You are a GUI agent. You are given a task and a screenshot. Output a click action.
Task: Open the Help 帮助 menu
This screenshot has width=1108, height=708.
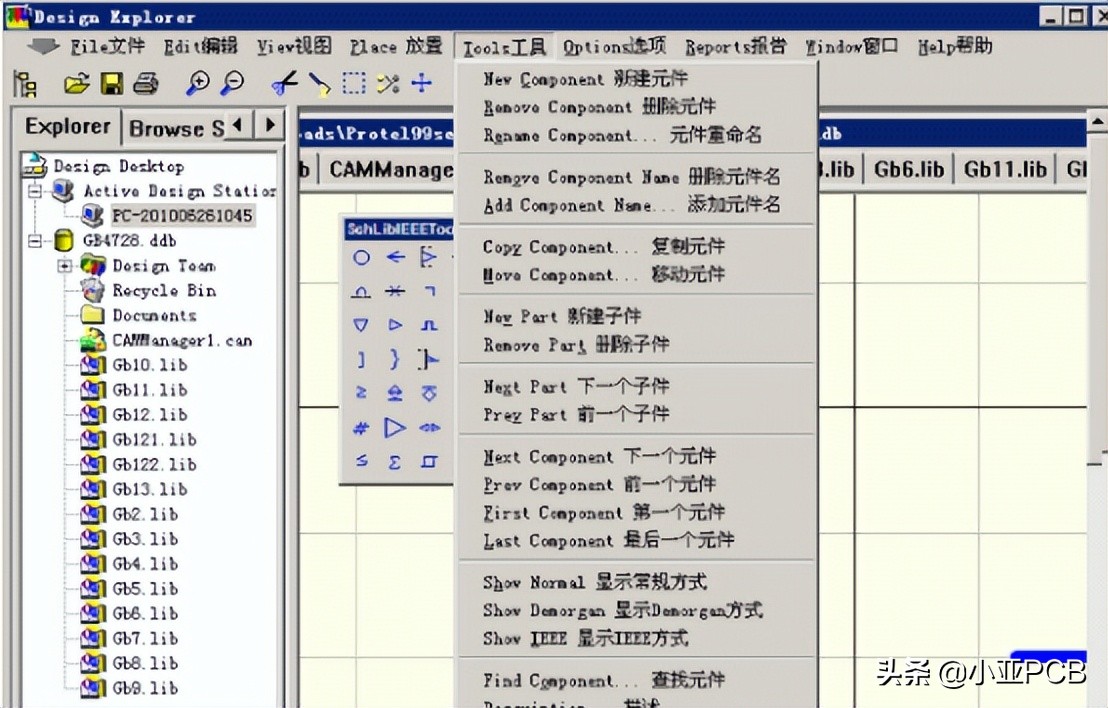coord(955,47)
